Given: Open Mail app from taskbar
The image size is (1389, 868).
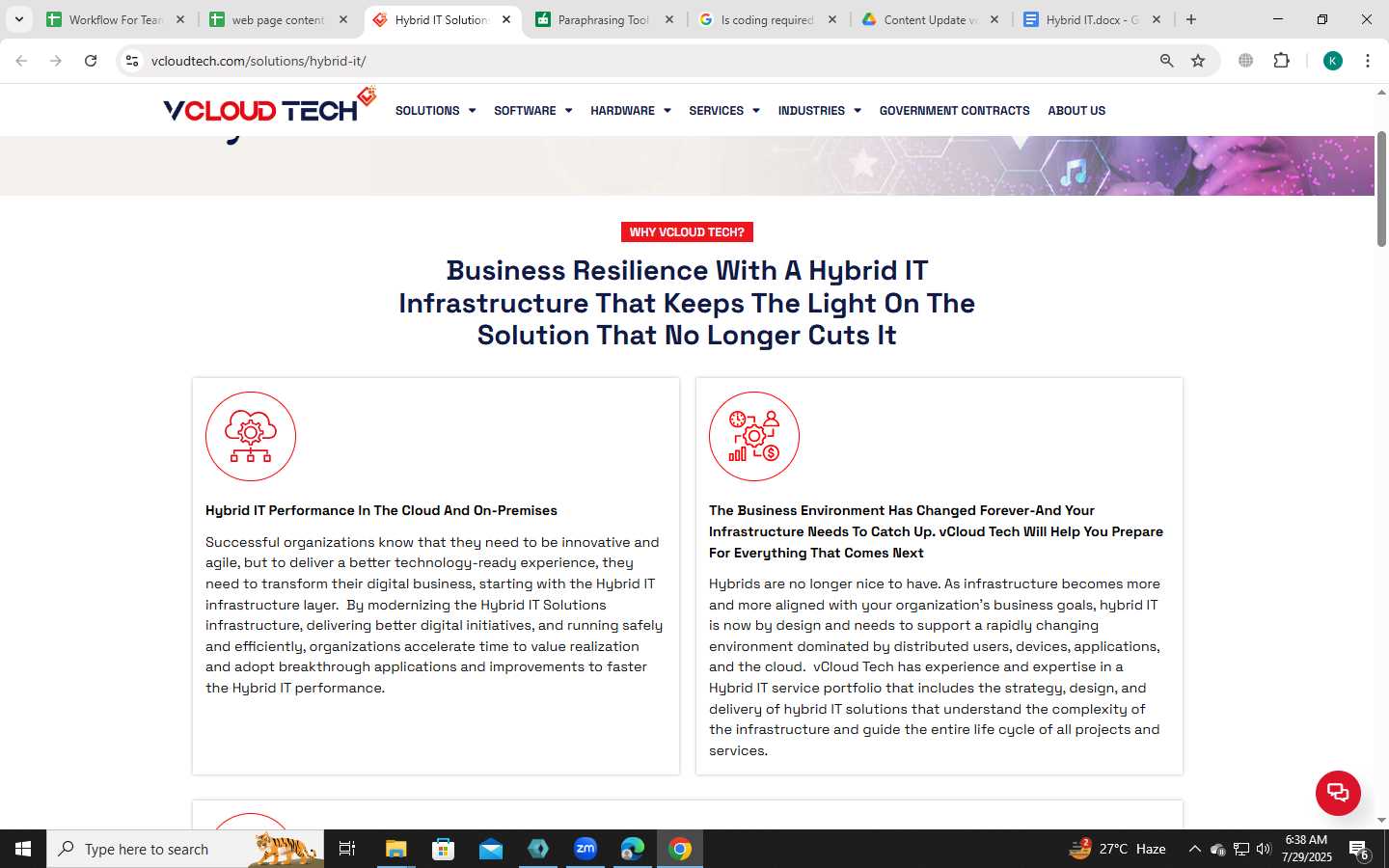Looking at the screenshot, I should click(x=491, y=849).
